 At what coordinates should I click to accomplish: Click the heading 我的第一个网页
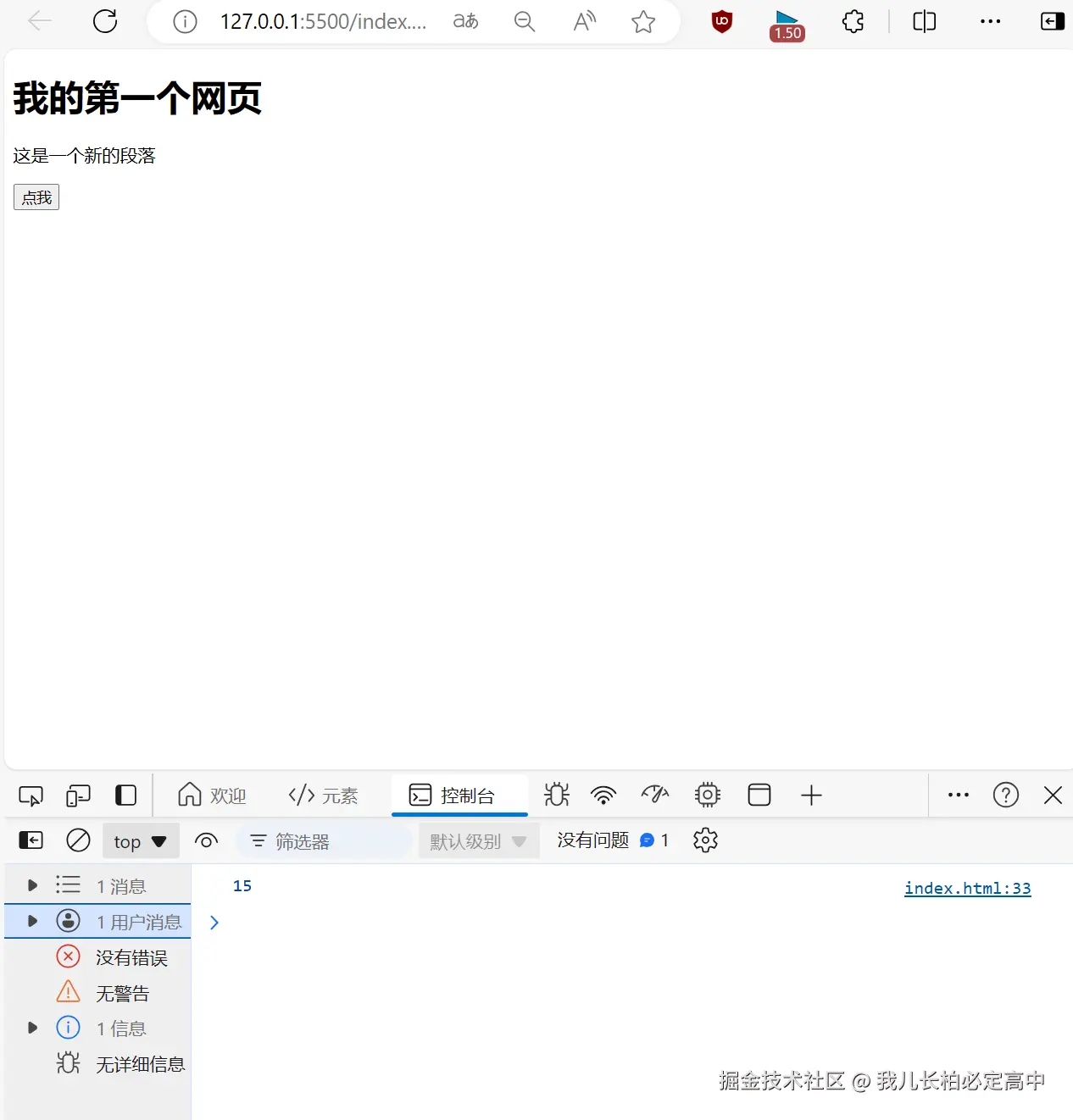pyautogui.click(x=137, y=98)
